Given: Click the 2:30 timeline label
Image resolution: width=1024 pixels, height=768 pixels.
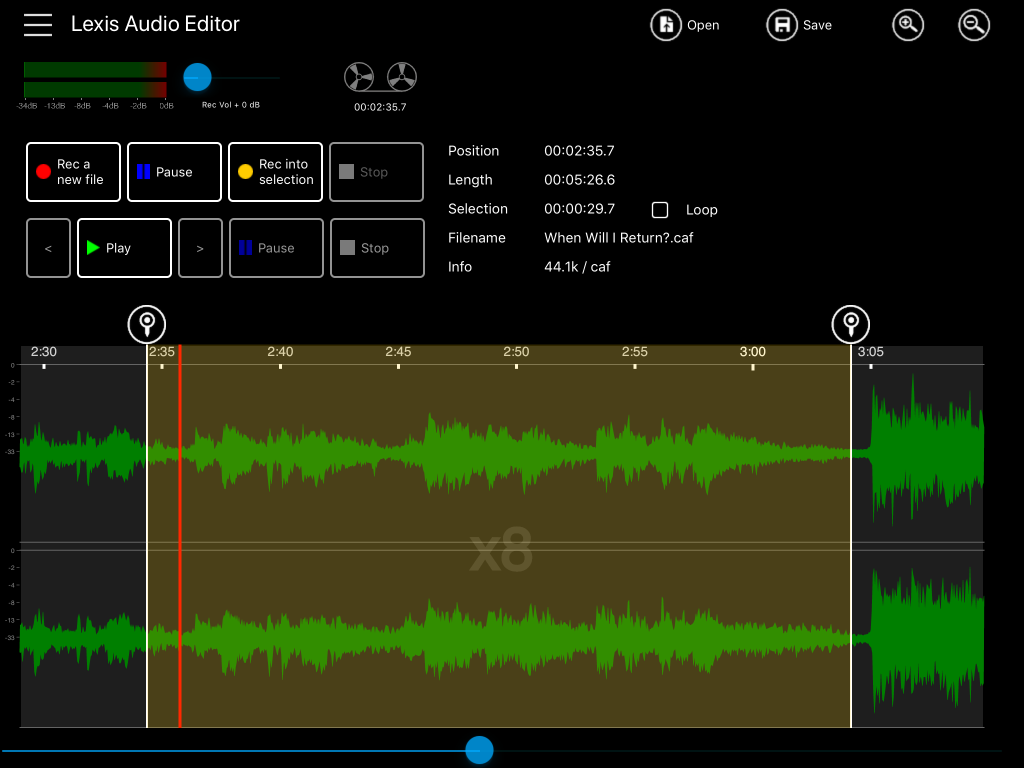Looking at the screenshot, I should pyautogui.click(x=44, y=352).
